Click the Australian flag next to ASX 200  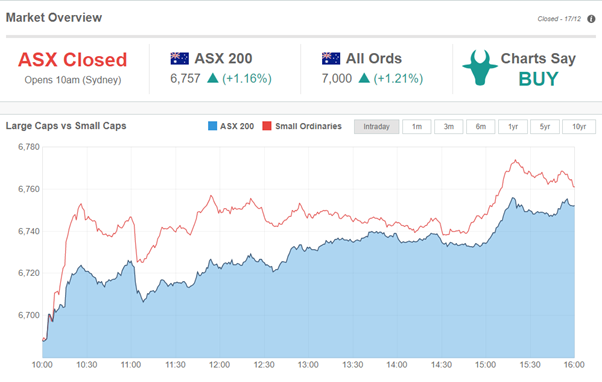(x=179, y=58)
